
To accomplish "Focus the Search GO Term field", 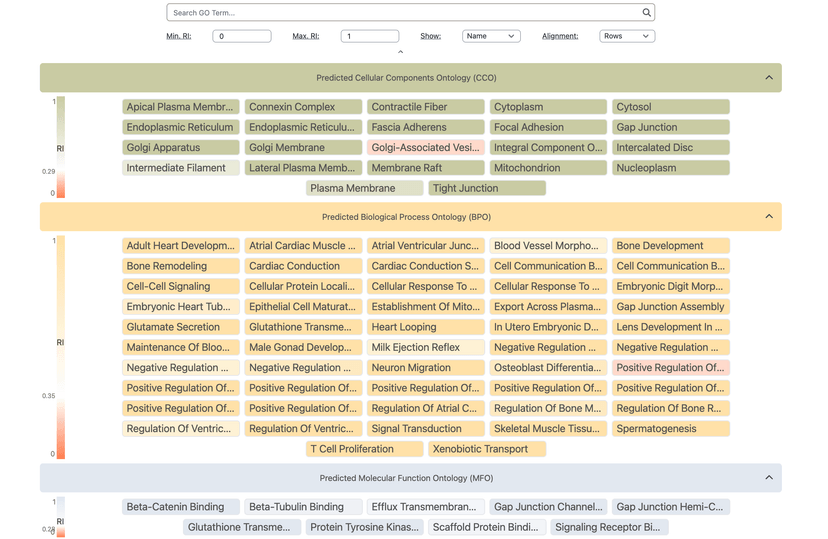I will [x=400, y=13].
